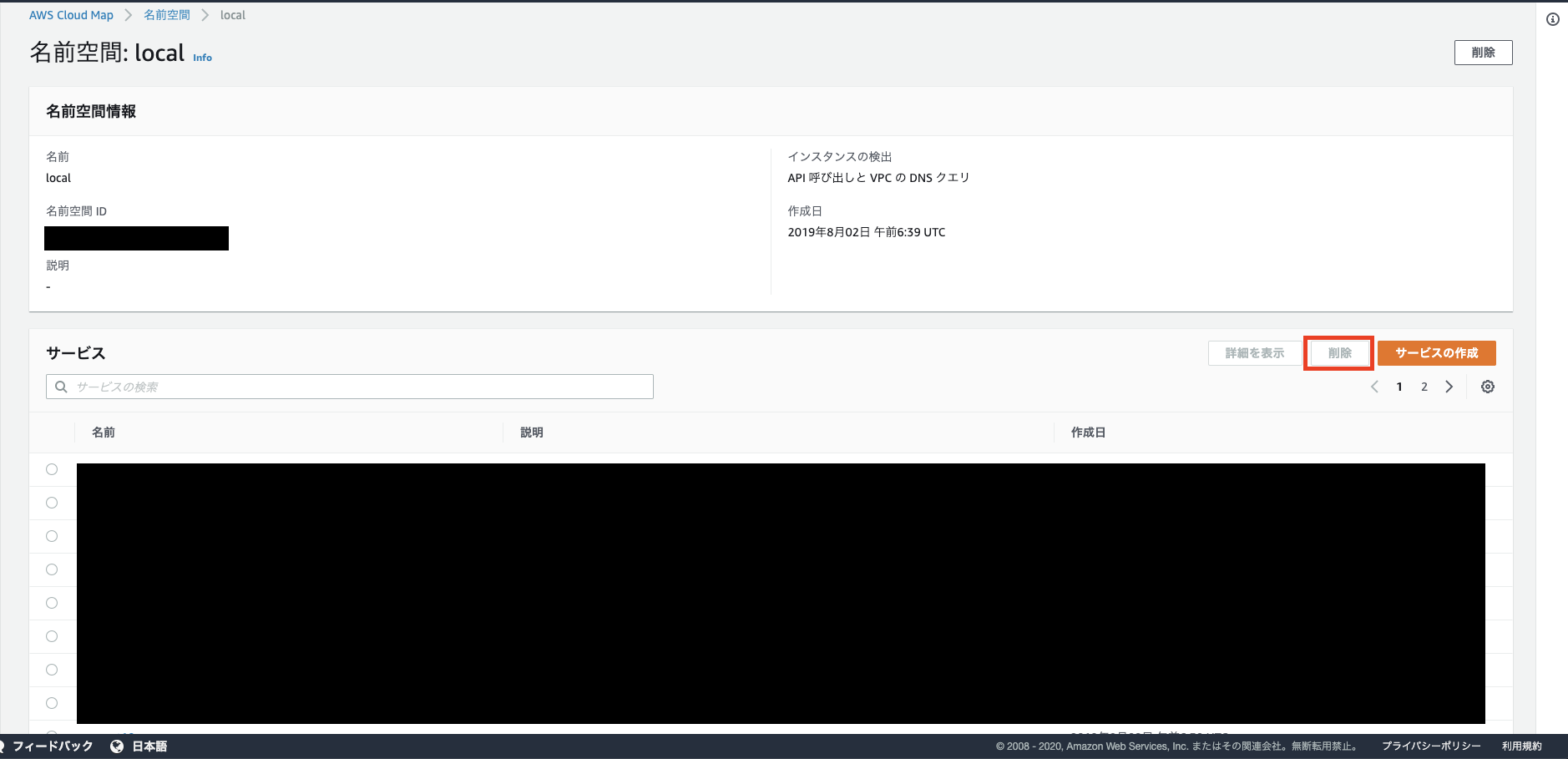Open the プライバシーポリシー footer link
1568x759 pixels.
point(1431,746)
